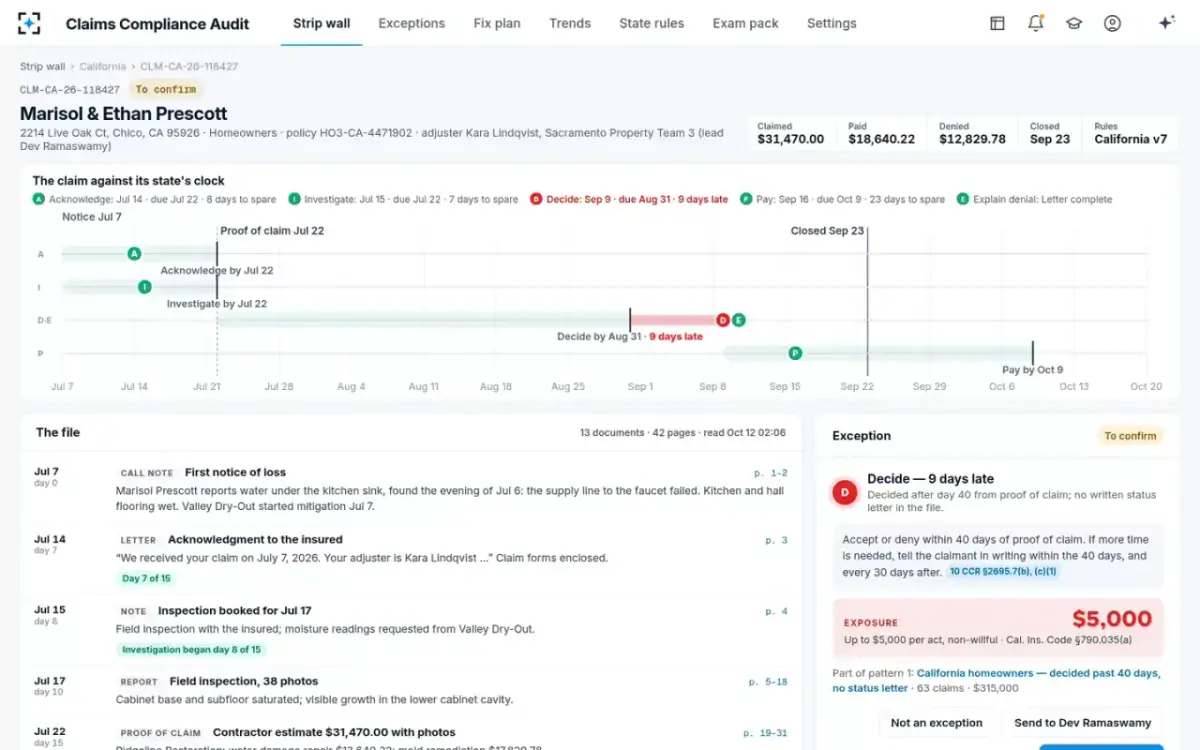
Task: Click Investigation began day 8 of 15 tag
Action: click(x=191, y=650)
